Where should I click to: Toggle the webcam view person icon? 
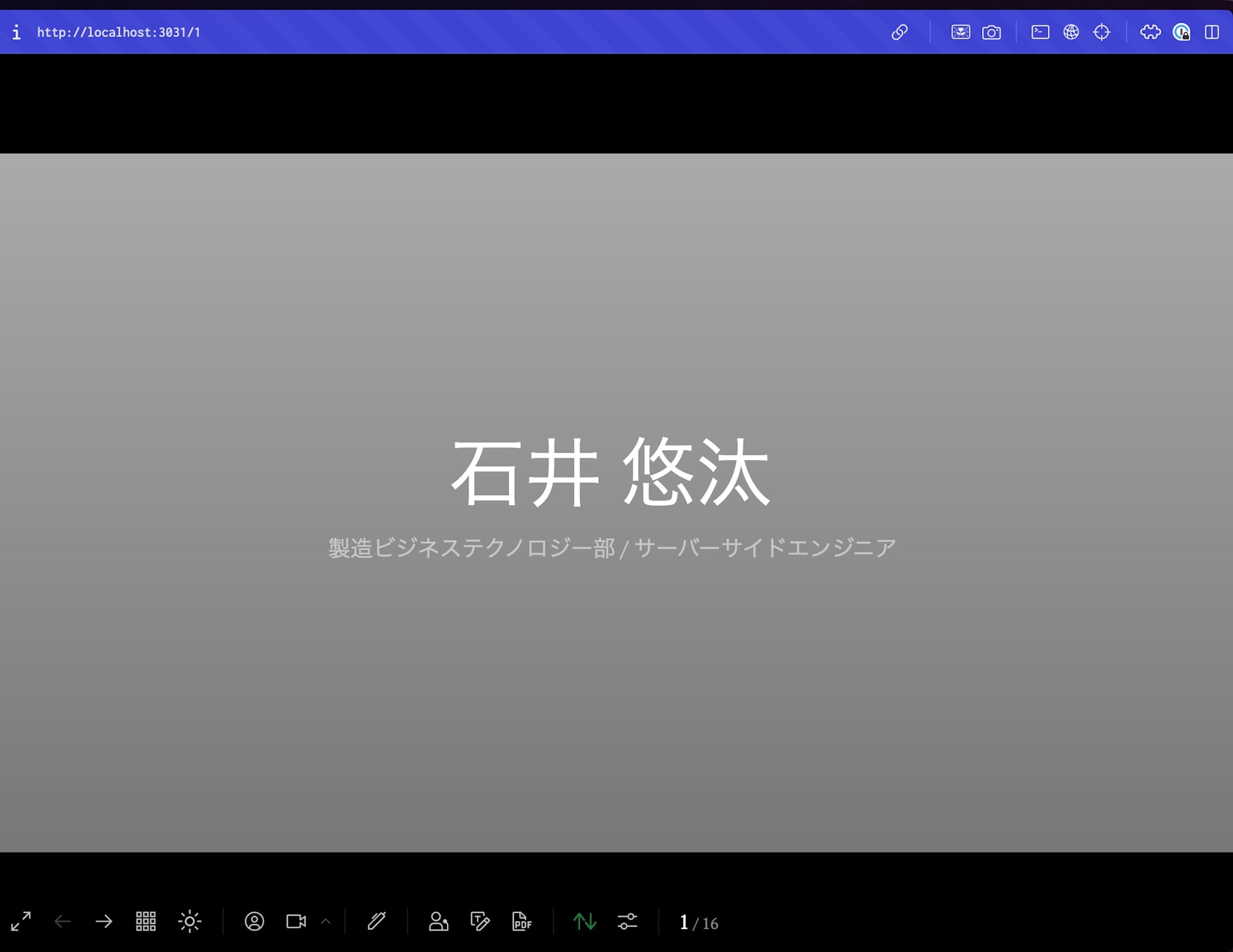[x=254, y=922]
